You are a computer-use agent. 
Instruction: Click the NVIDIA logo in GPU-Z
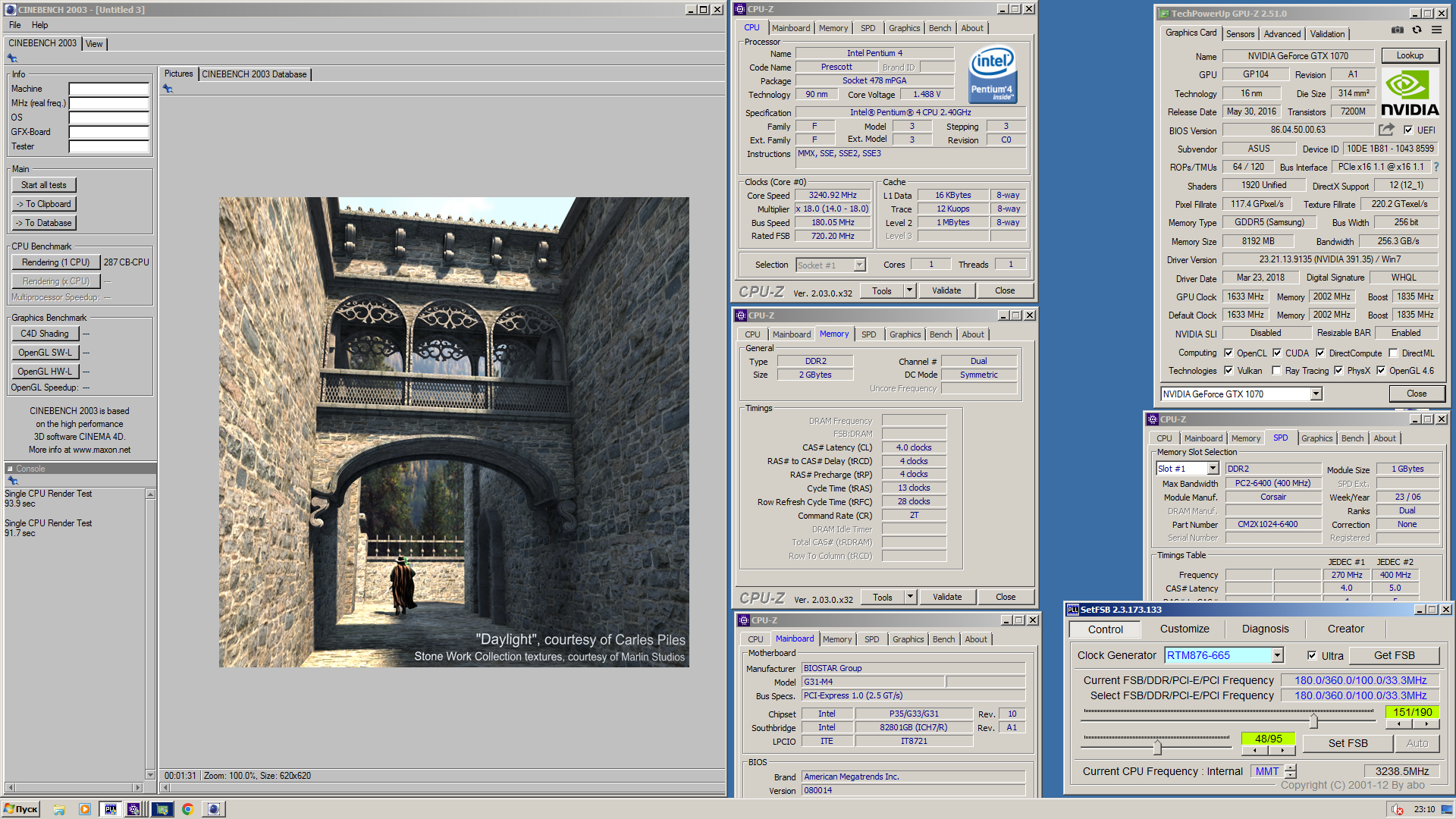[x=1409, y=93]
